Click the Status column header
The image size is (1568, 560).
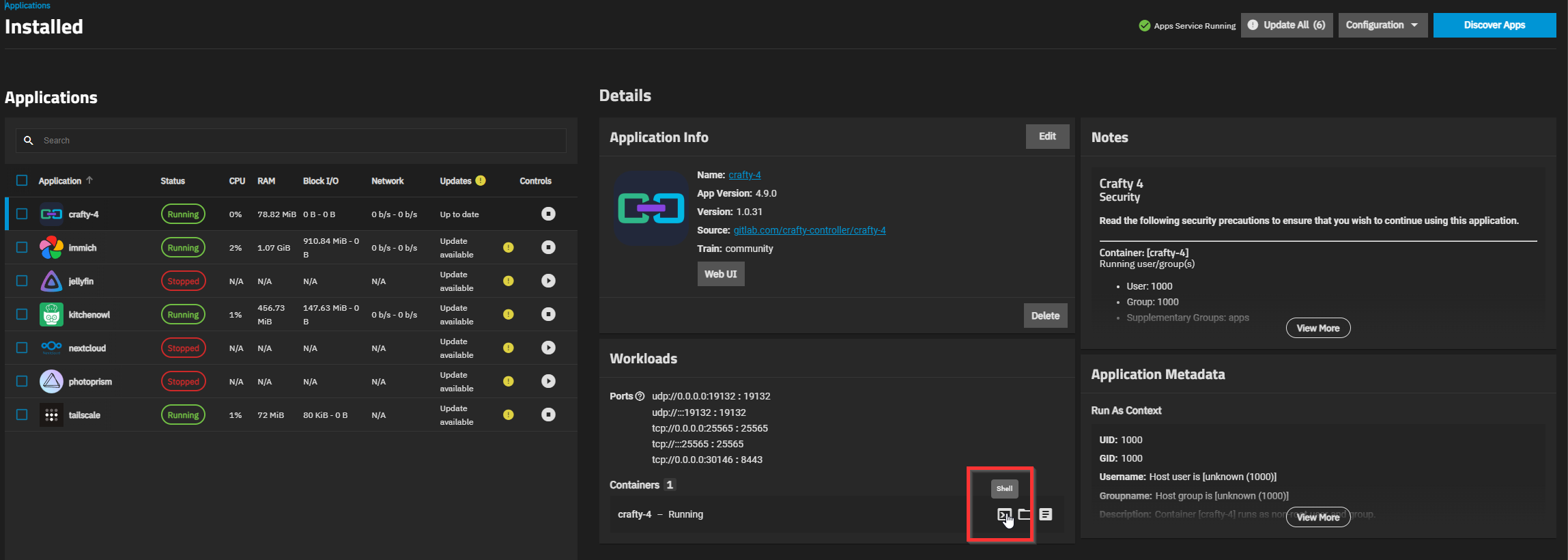point(173,181)
